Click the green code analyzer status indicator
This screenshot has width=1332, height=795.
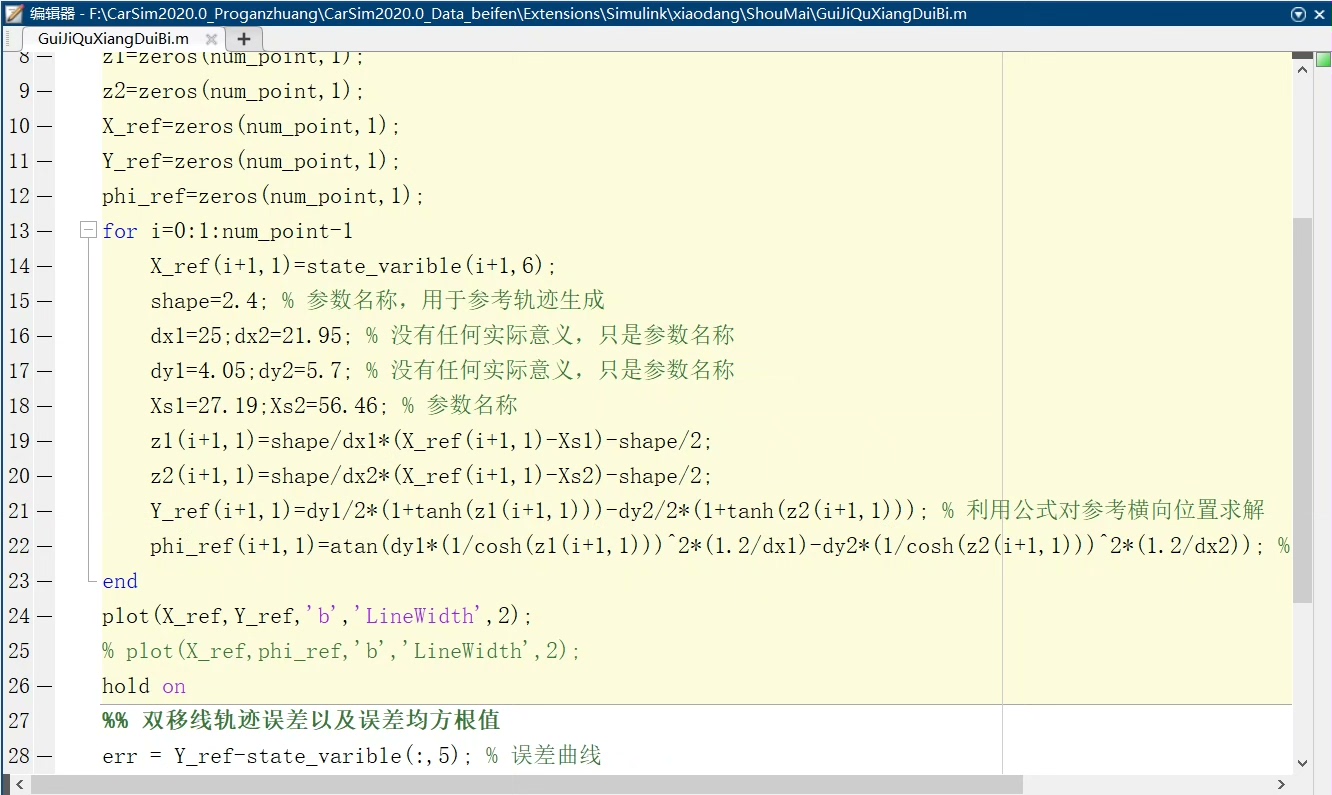pos(1323,59)
